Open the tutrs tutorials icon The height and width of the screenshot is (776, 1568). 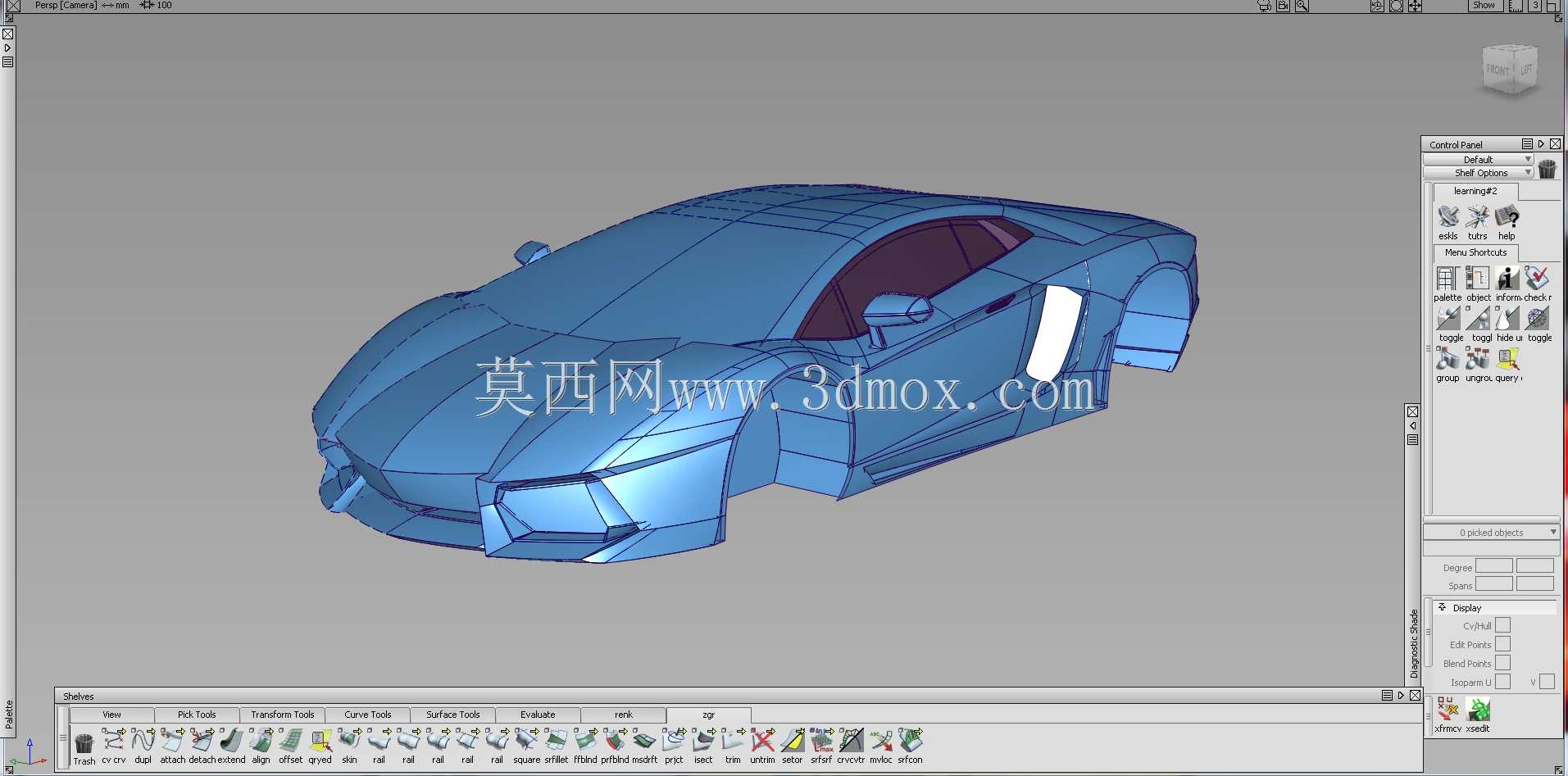[x=1477, y=217]
